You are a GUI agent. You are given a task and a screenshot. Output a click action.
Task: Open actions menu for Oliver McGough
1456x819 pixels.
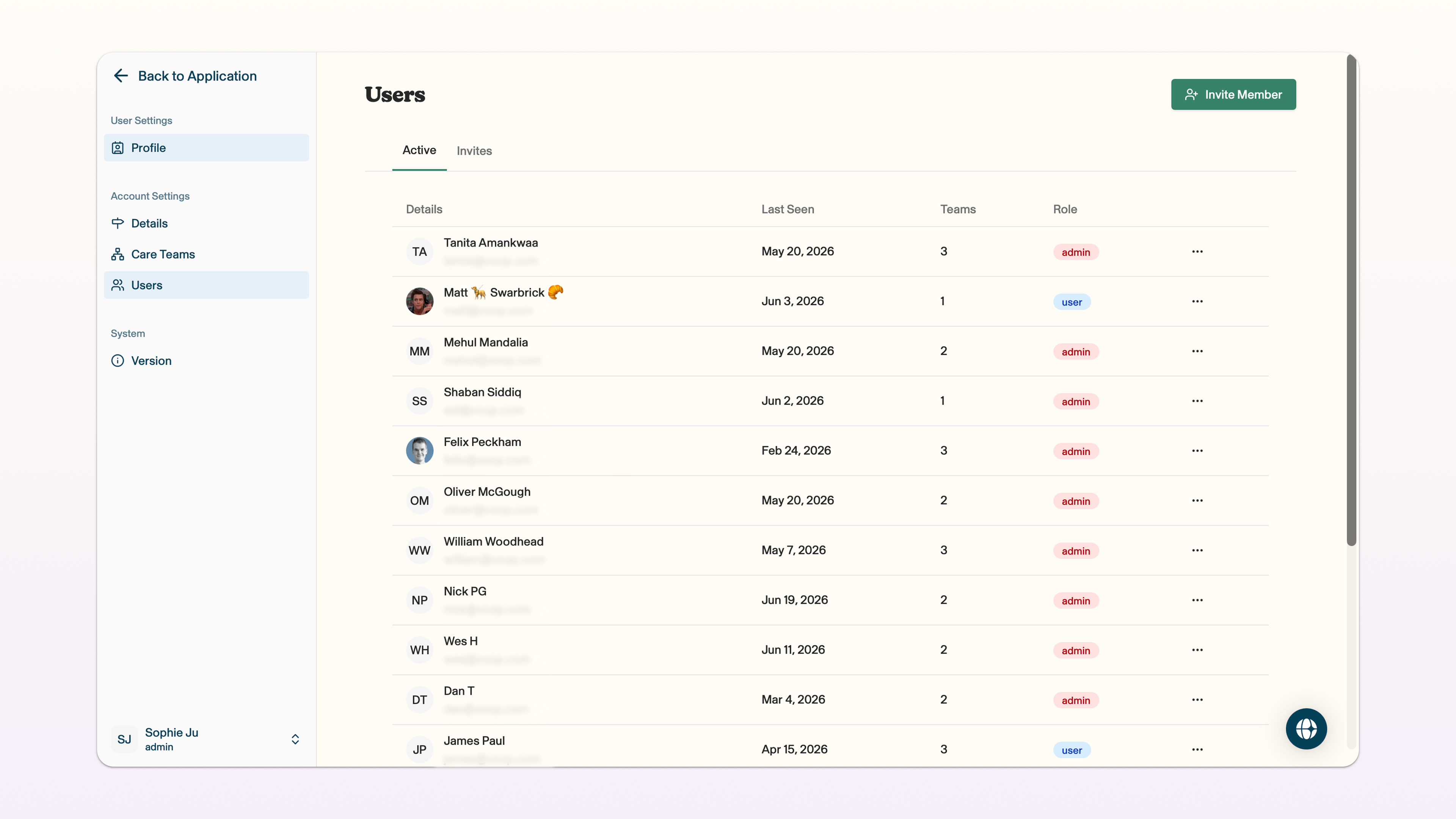click(1197, 500)
